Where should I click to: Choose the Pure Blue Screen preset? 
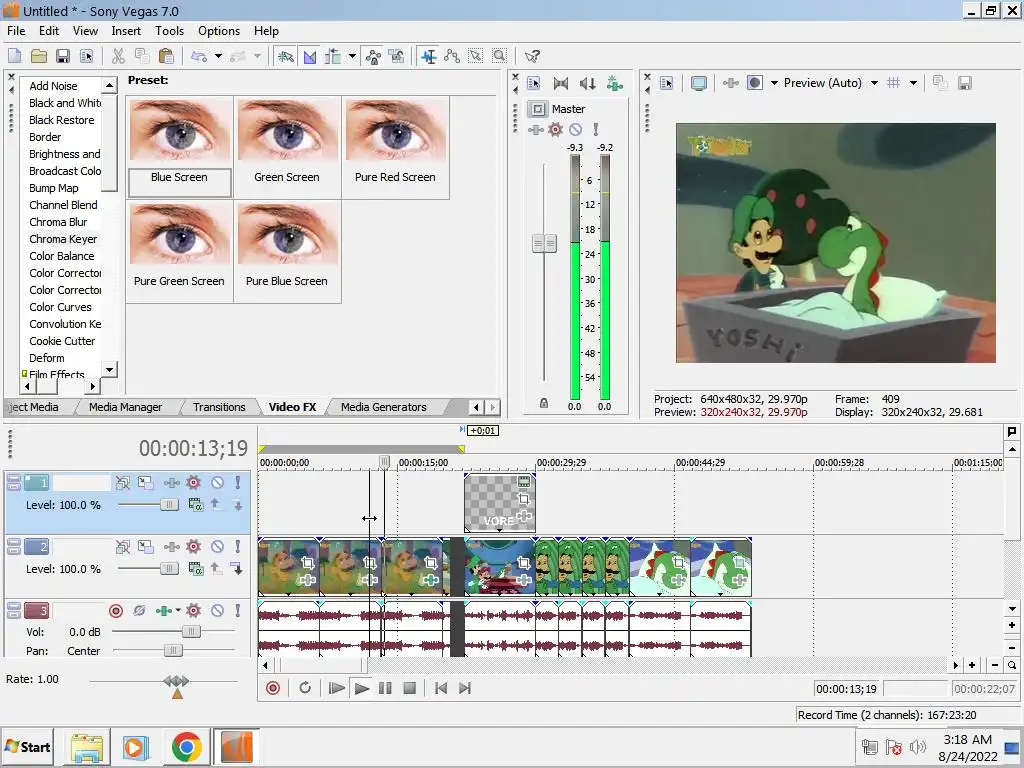tap(287, 251)
